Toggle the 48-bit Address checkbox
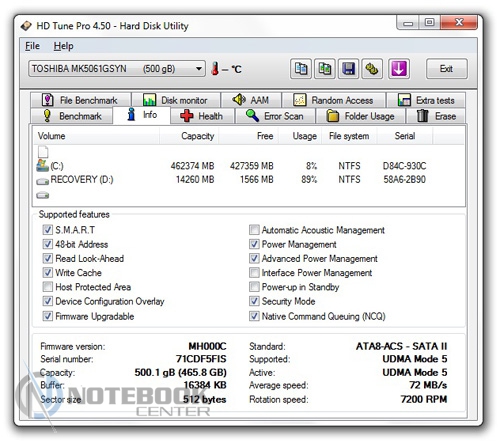 [x=48, y=244]
